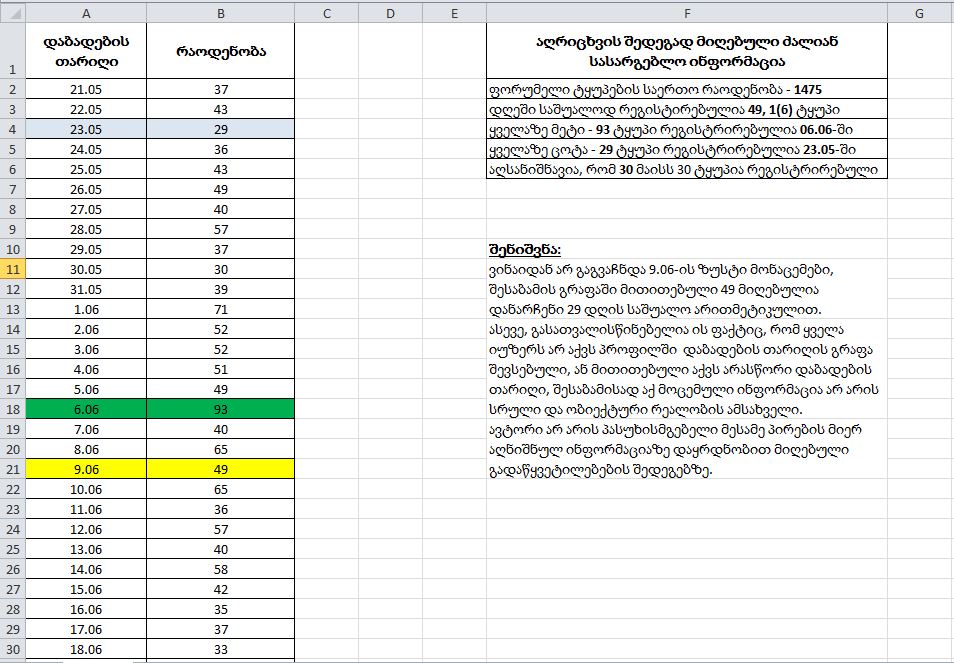Click count cell 30 in row 11
This screenshot has height=663, width=954.
pyautogui.click(x=220, y=269)
